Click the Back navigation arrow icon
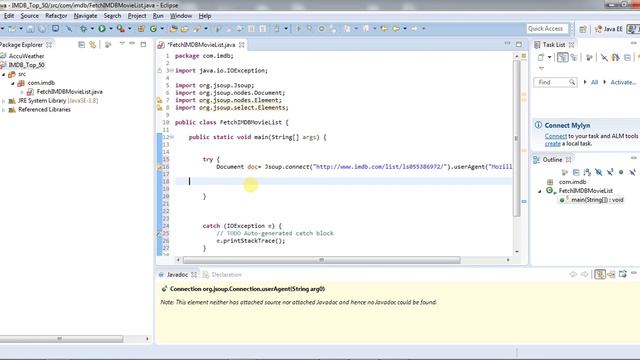The image size is (640, 360). coord(396,29)
